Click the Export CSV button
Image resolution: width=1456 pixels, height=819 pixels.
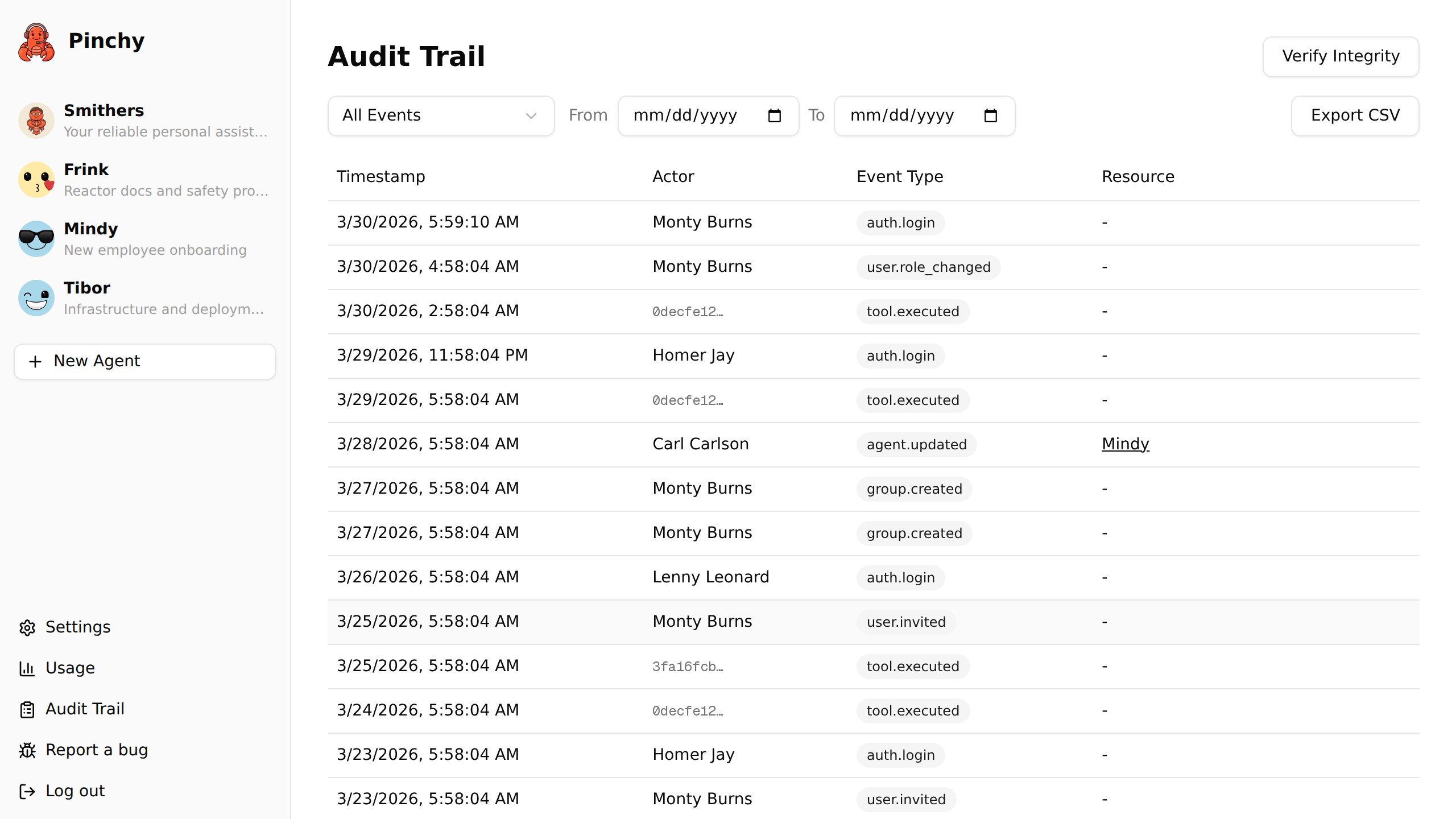click(x=1355, y=115)
